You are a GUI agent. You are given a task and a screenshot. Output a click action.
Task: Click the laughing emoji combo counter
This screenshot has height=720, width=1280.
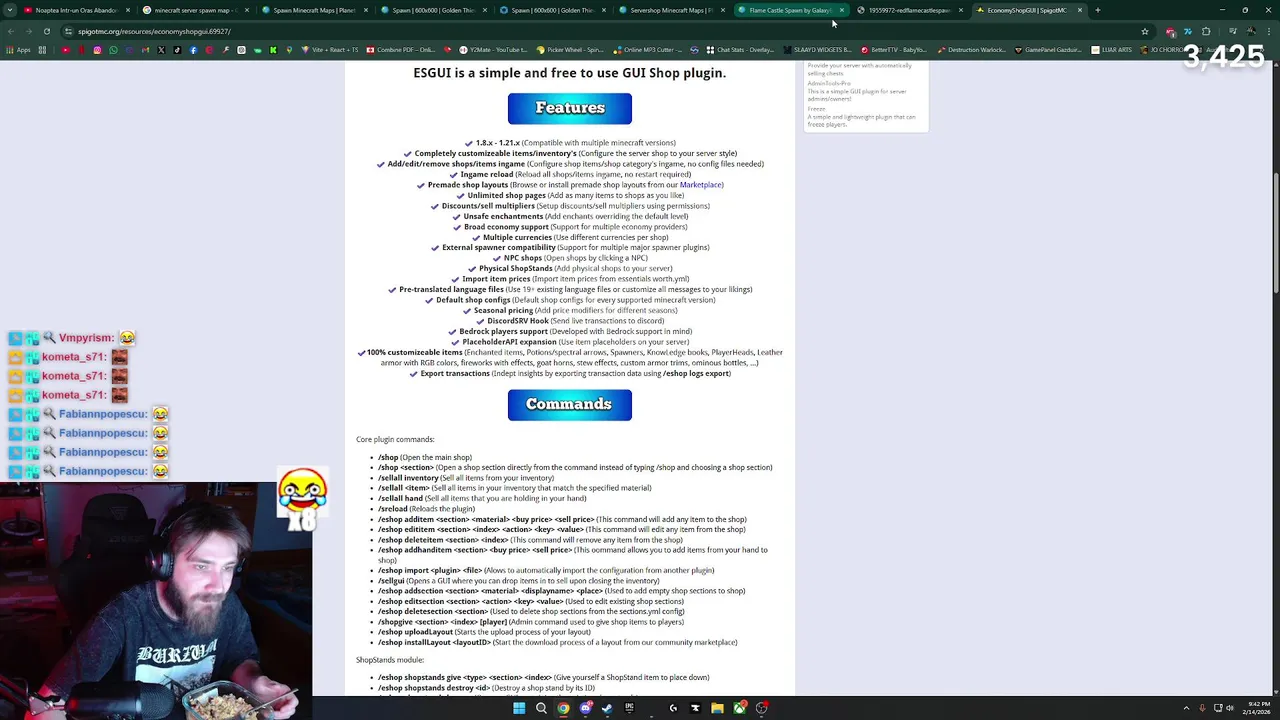point(303,498)
